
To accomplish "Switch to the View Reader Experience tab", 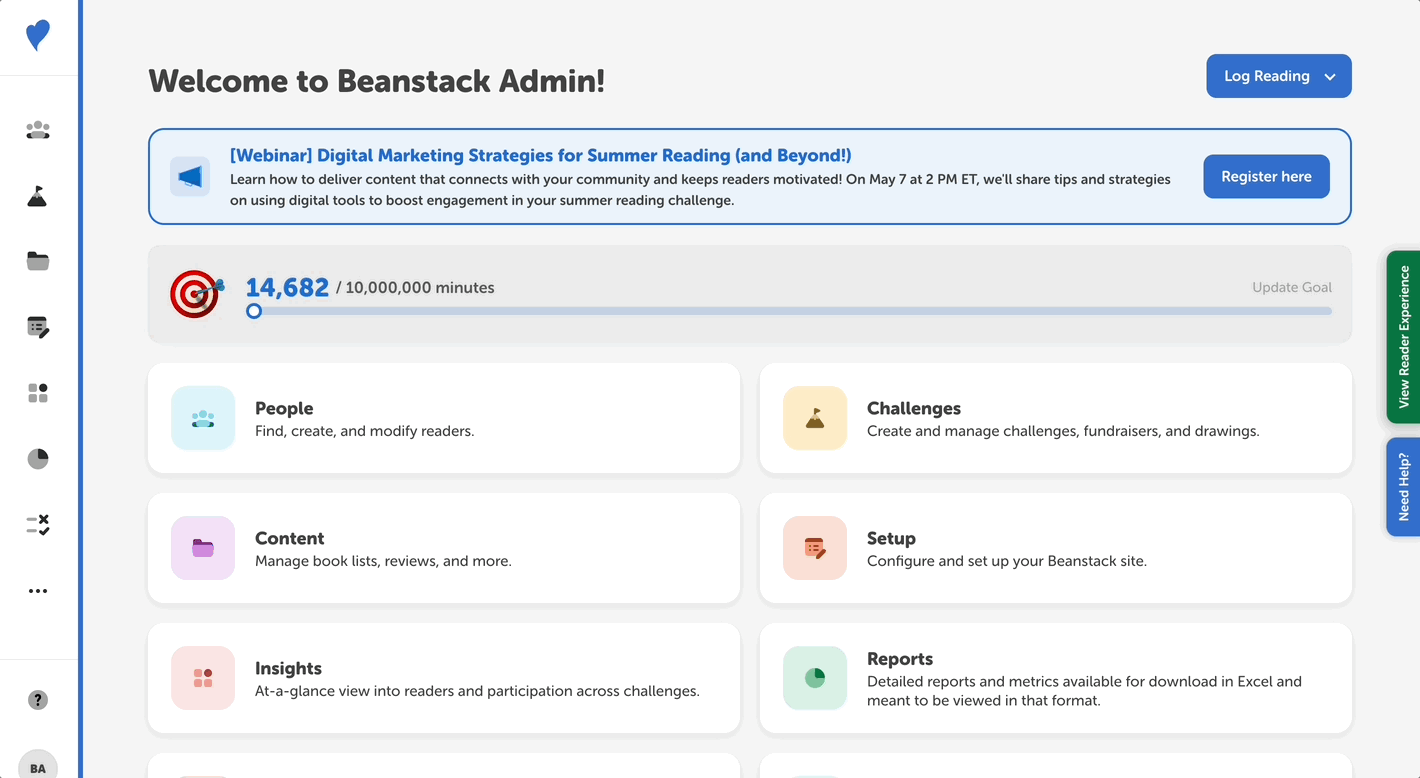I will pos(1404,338).
